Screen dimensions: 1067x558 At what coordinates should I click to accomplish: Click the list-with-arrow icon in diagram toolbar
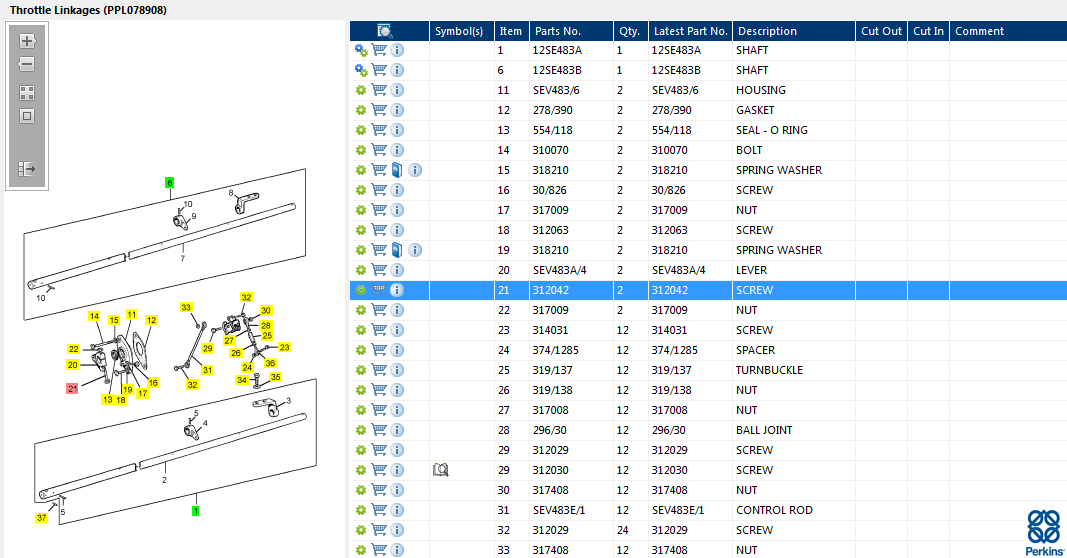click(x=27, y=169)
